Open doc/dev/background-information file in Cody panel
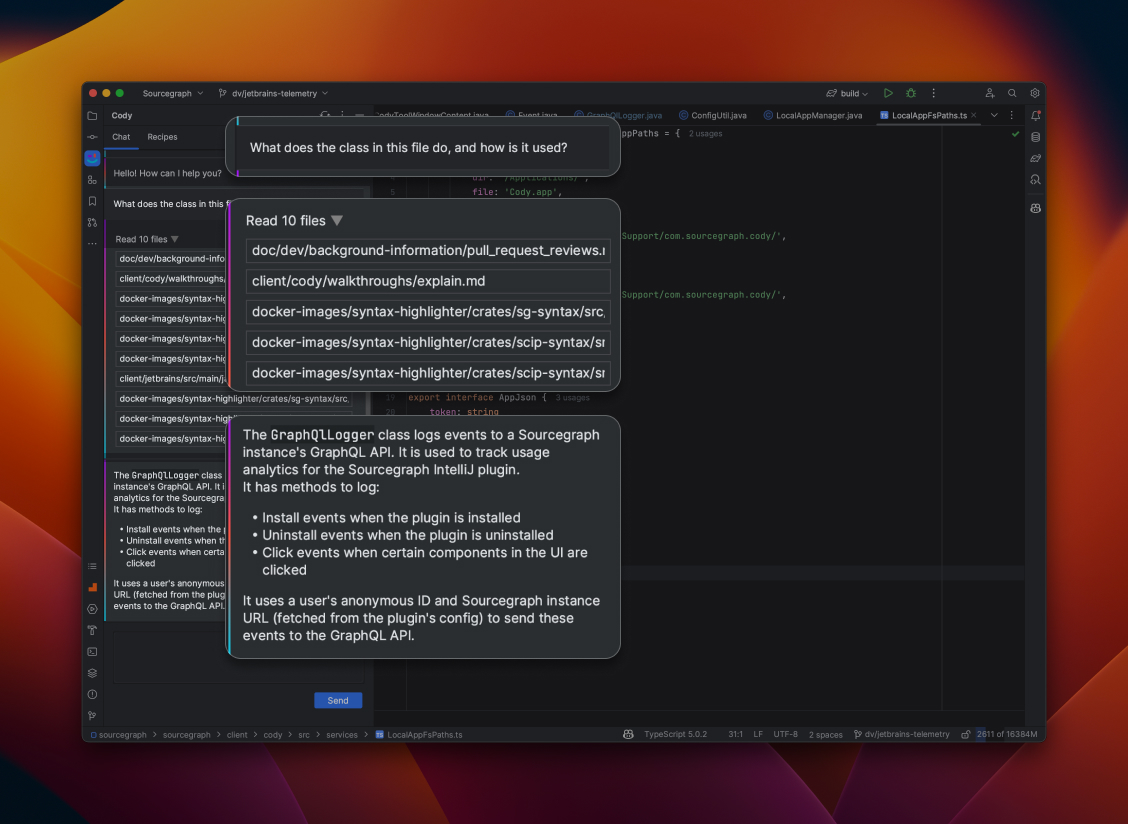 pos(171,259)
